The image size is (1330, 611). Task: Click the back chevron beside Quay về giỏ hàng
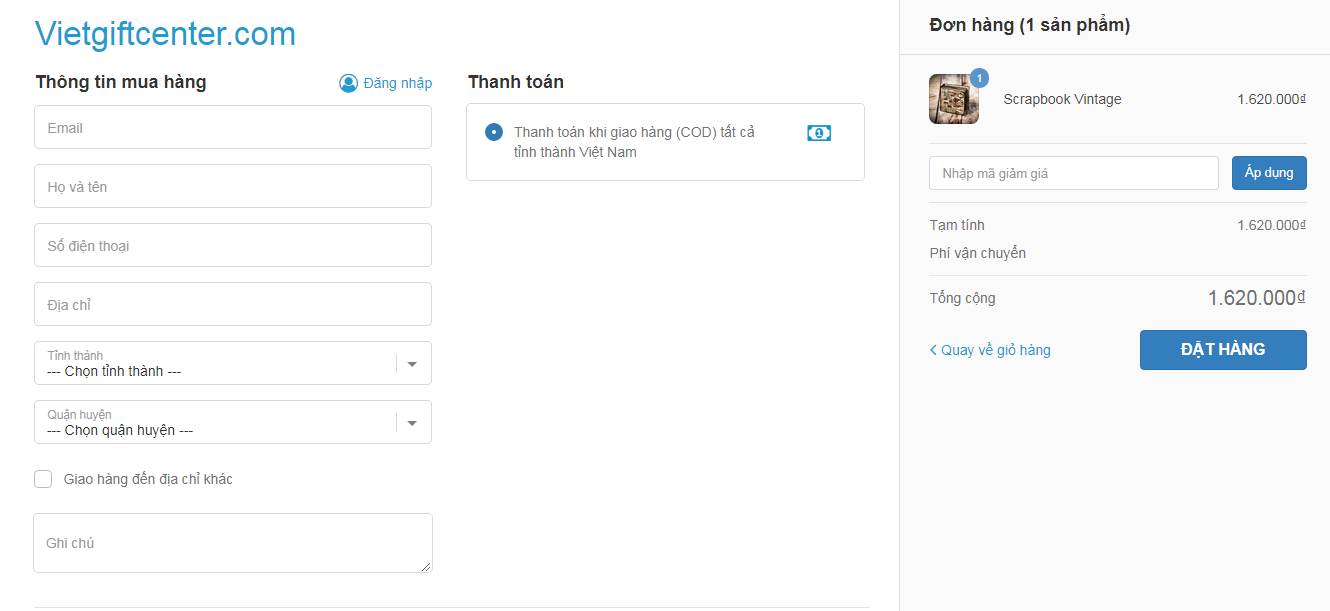(933, 350)
